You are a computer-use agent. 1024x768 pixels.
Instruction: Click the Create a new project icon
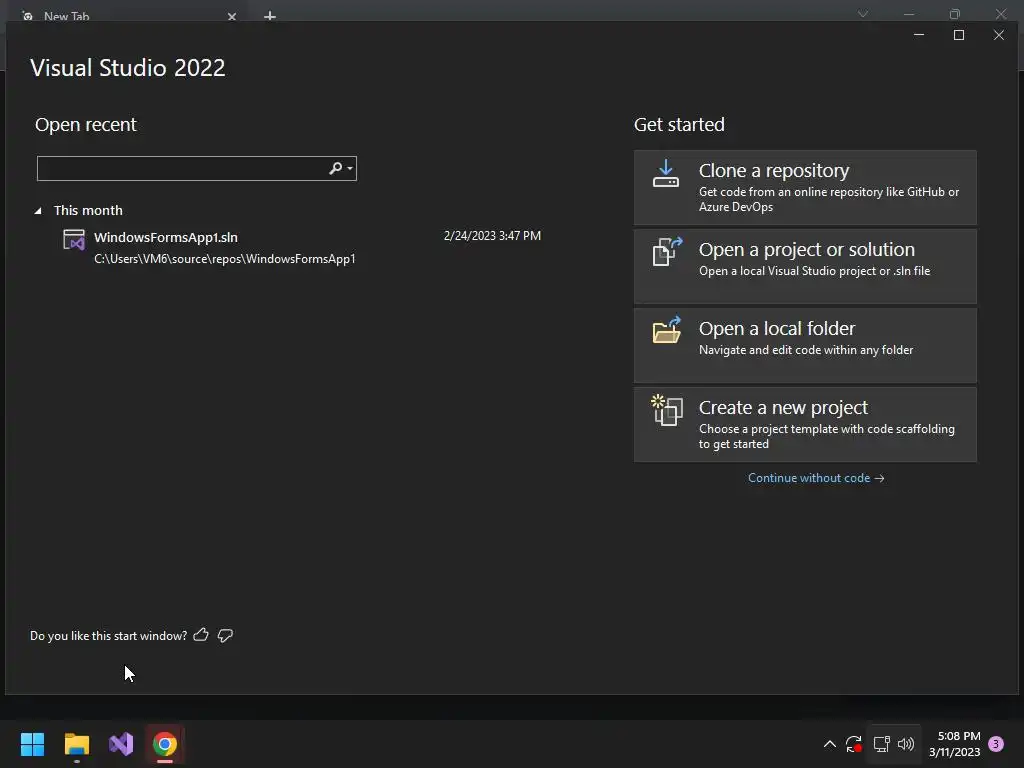(x=667, y=410)
